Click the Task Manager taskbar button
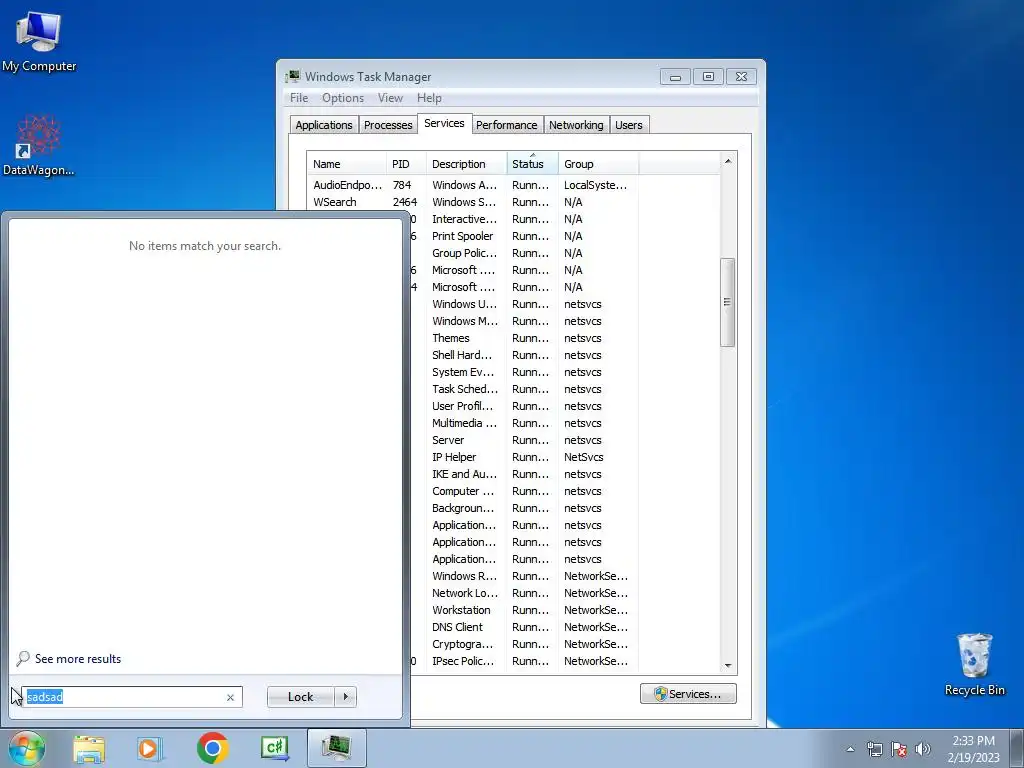The height and width of the screenshot is (768, 1024). 337,748
